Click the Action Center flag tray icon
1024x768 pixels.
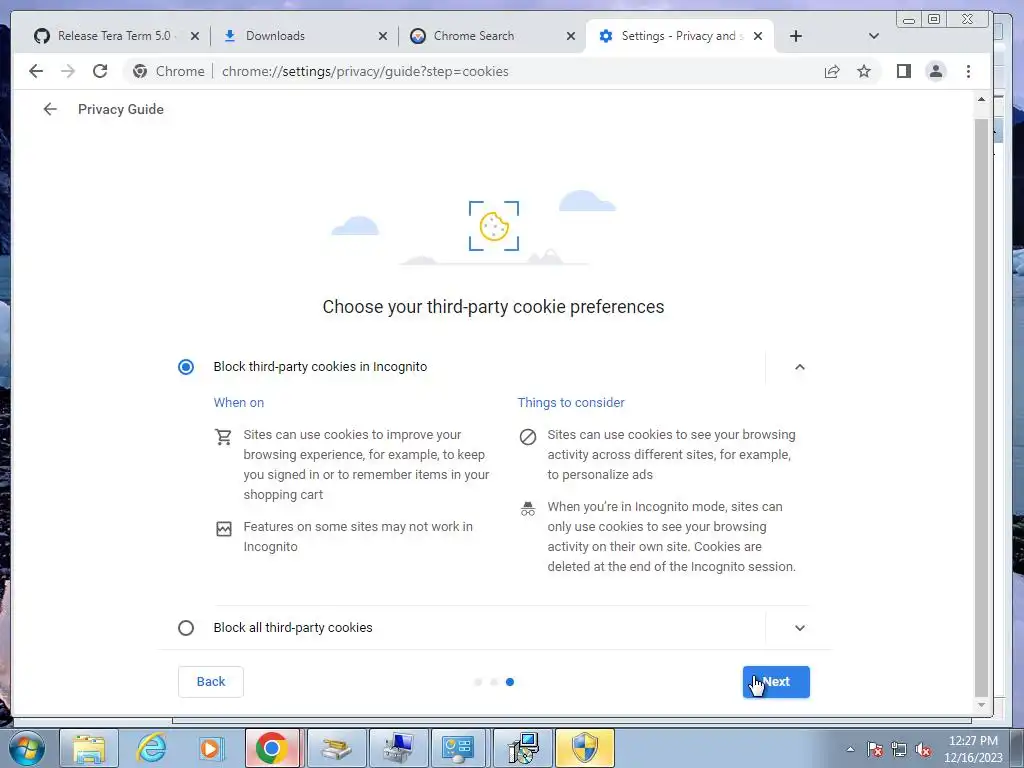tap(875, 749)
